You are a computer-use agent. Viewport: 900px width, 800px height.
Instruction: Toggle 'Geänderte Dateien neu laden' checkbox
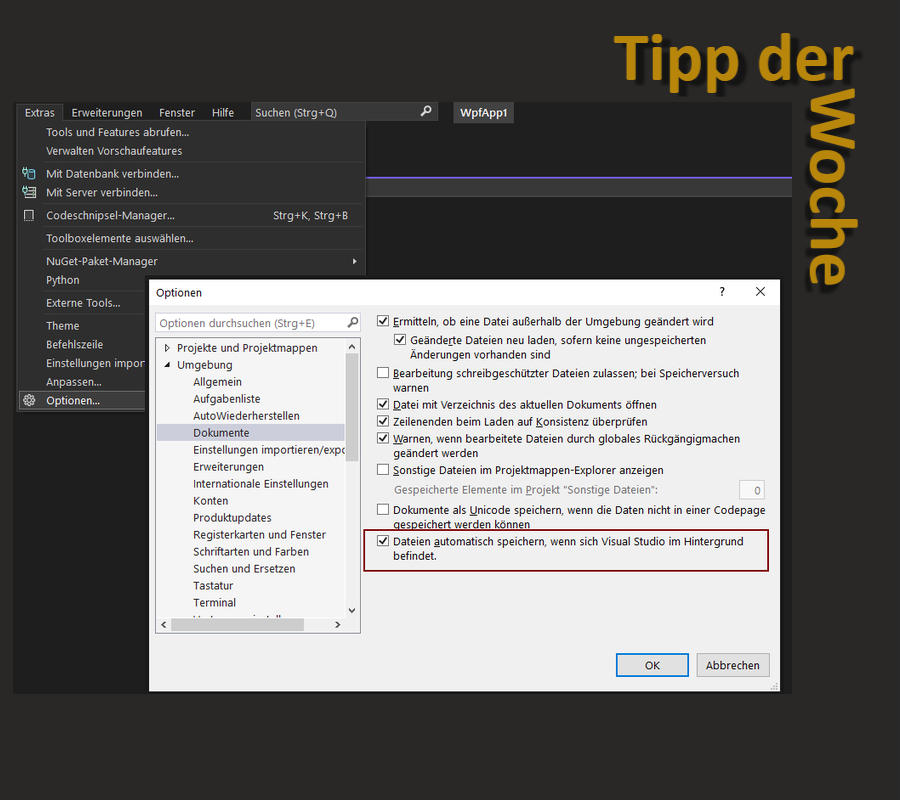click(400, 340)
